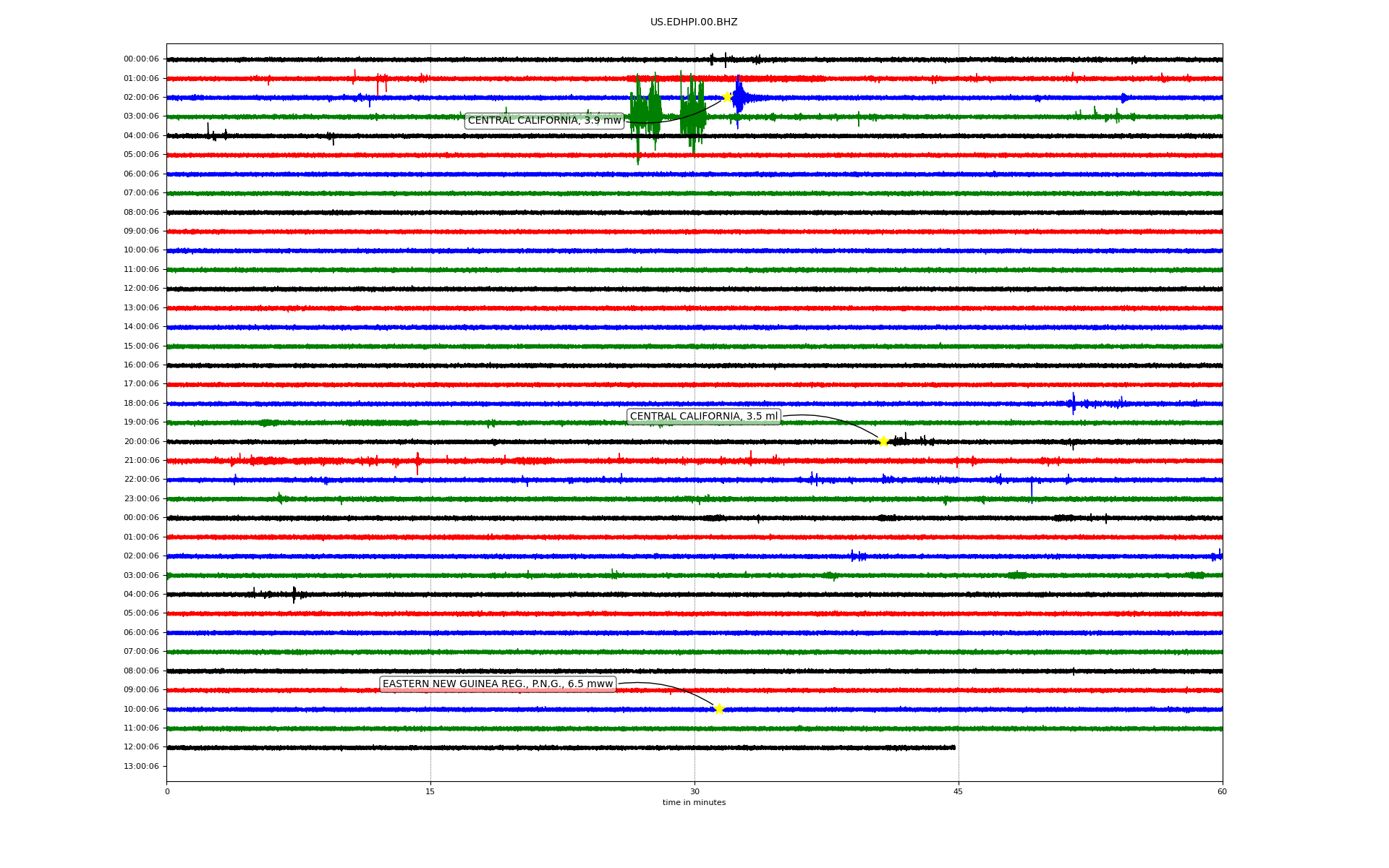Click the 30 minute x-axis tick label
This screenshot has width=1389, height=868.
[694, 791]
